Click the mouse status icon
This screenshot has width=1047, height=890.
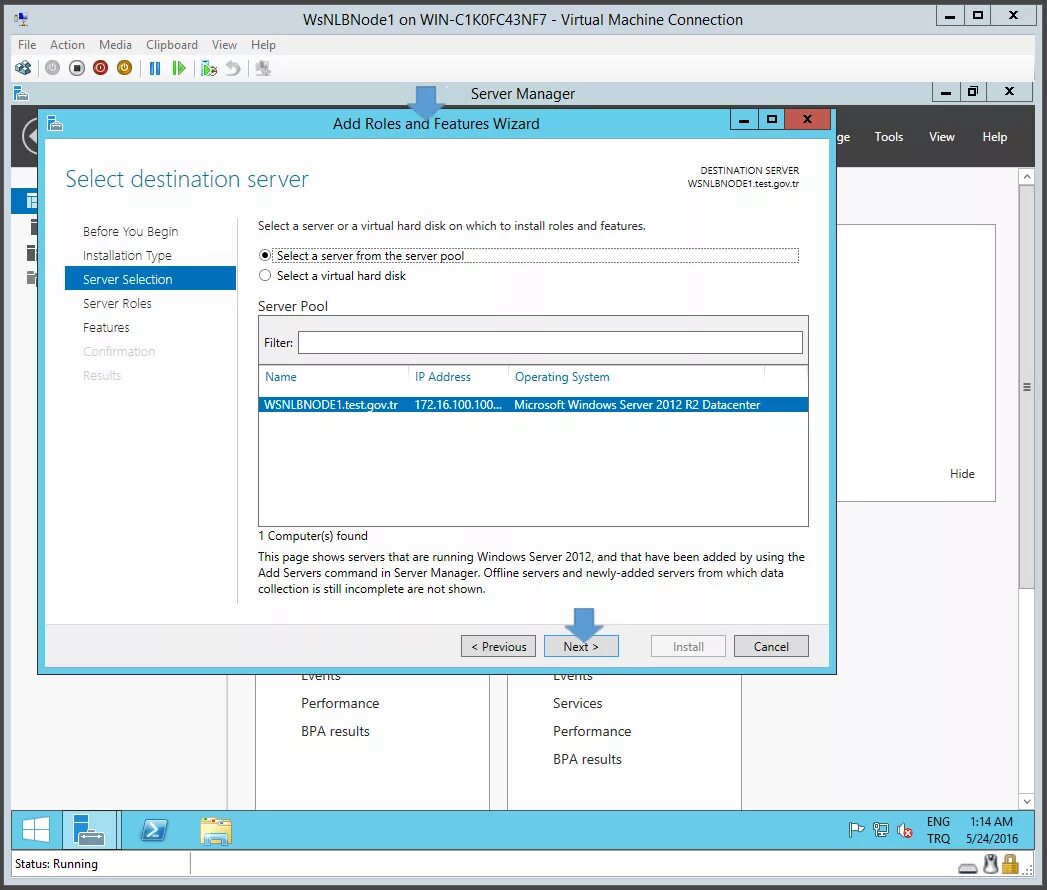991,865
